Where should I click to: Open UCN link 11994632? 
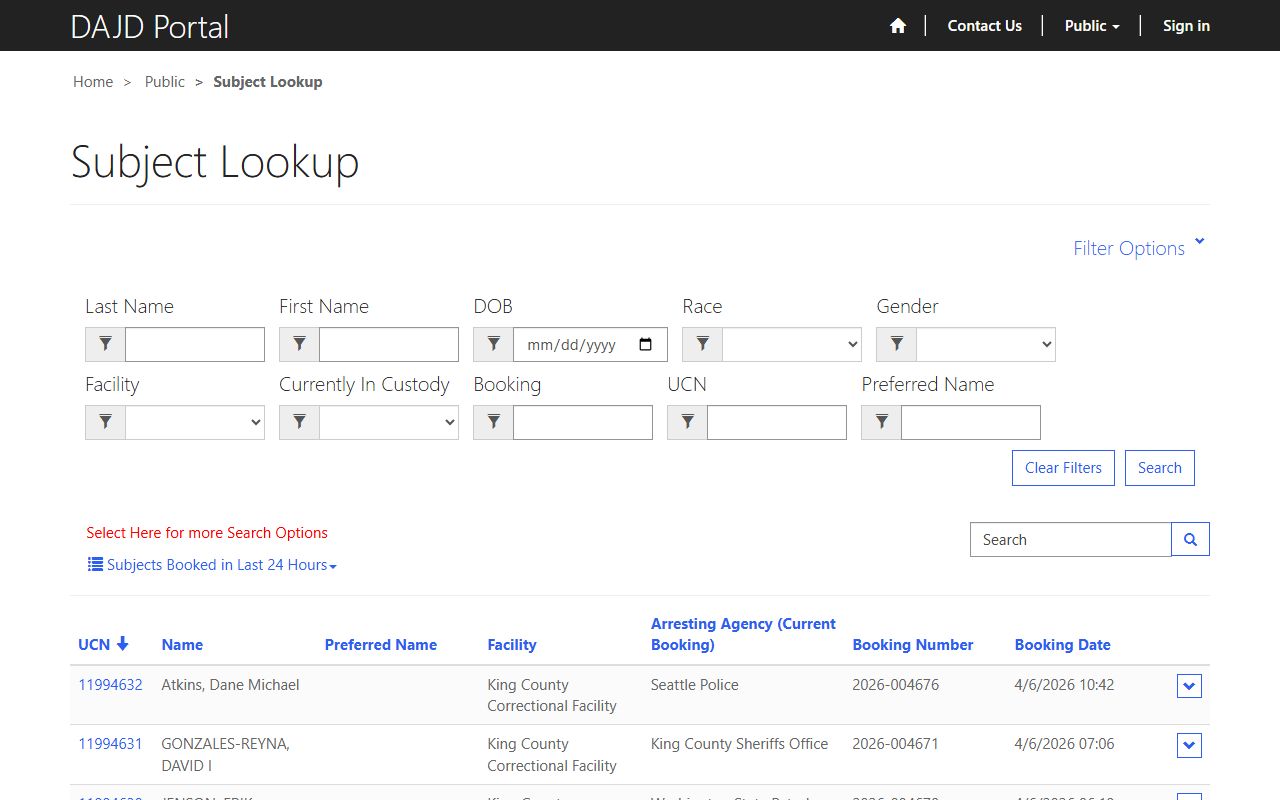110,685
